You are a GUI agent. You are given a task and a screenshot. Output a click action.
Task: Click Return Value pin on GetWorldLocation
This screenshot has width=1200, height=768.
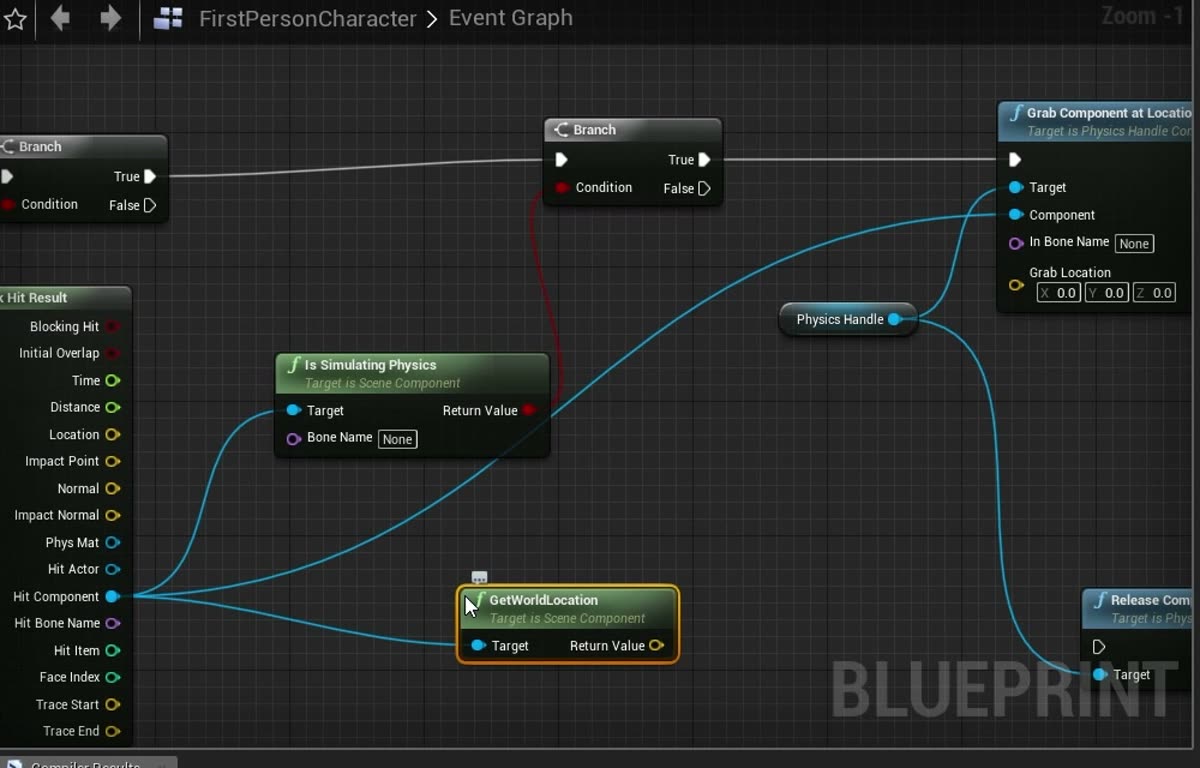[x=656, y=646]
